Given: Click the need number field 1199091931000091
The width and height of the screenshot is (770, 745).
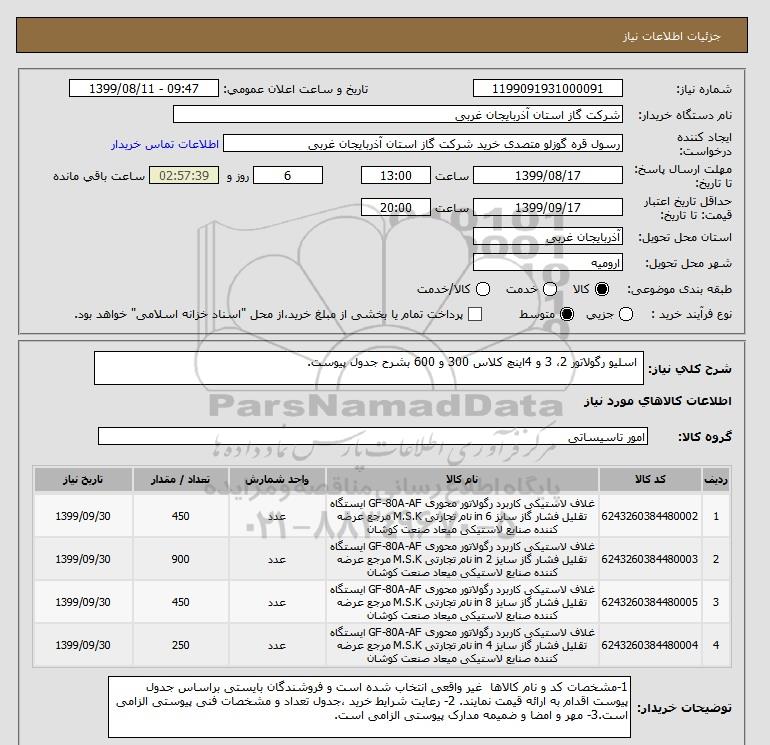Looking at the screenshot, I should 548,88.
